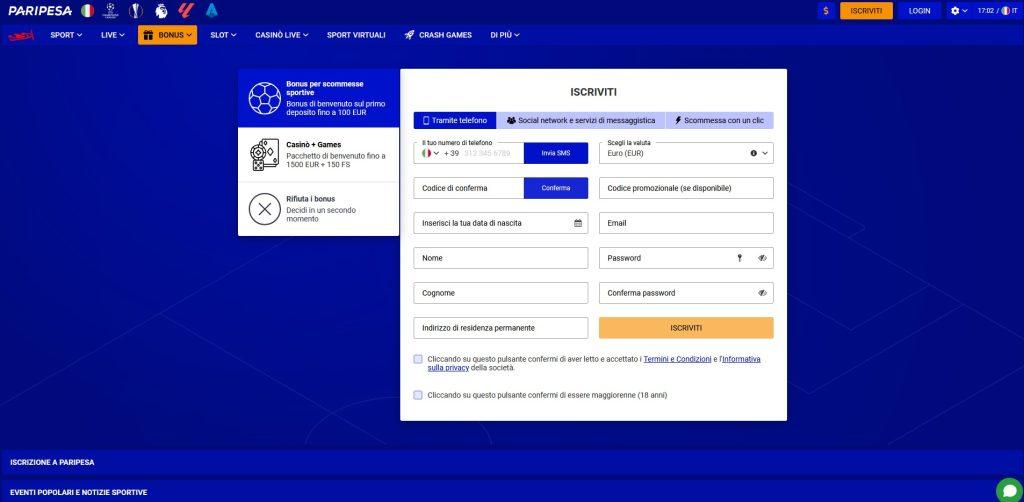Viewport: 1024px width, 502px height.
Task: Expand the Euro (EUR) currency dropdown
Action: 766,153
